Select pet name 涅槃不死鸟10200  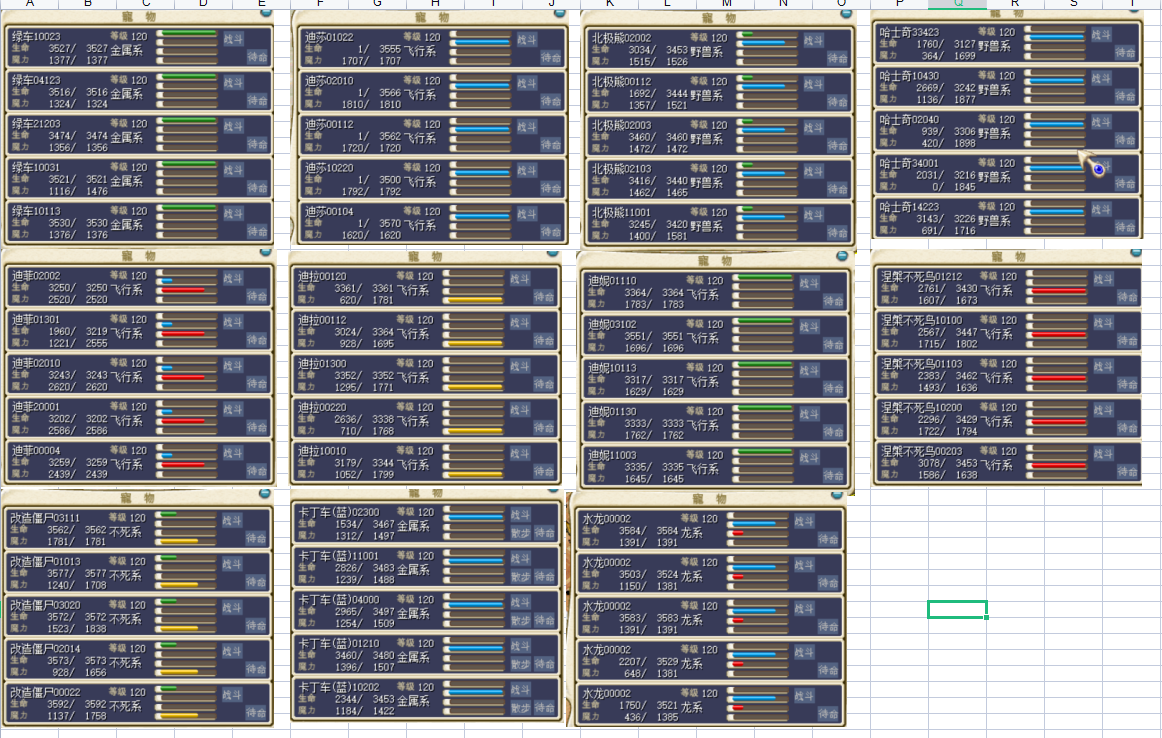tap(921, 408)
